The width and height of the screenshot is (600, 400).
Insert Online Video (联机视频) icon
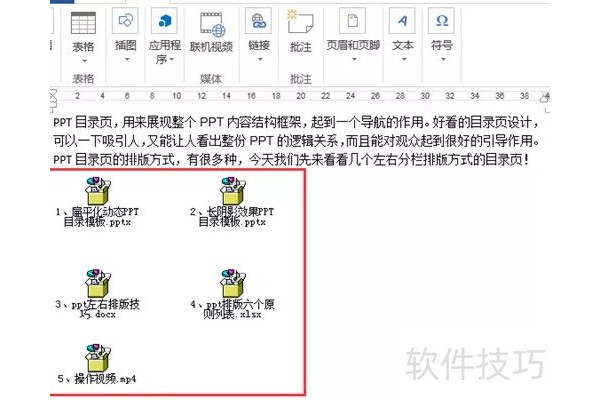pos(212,24)
